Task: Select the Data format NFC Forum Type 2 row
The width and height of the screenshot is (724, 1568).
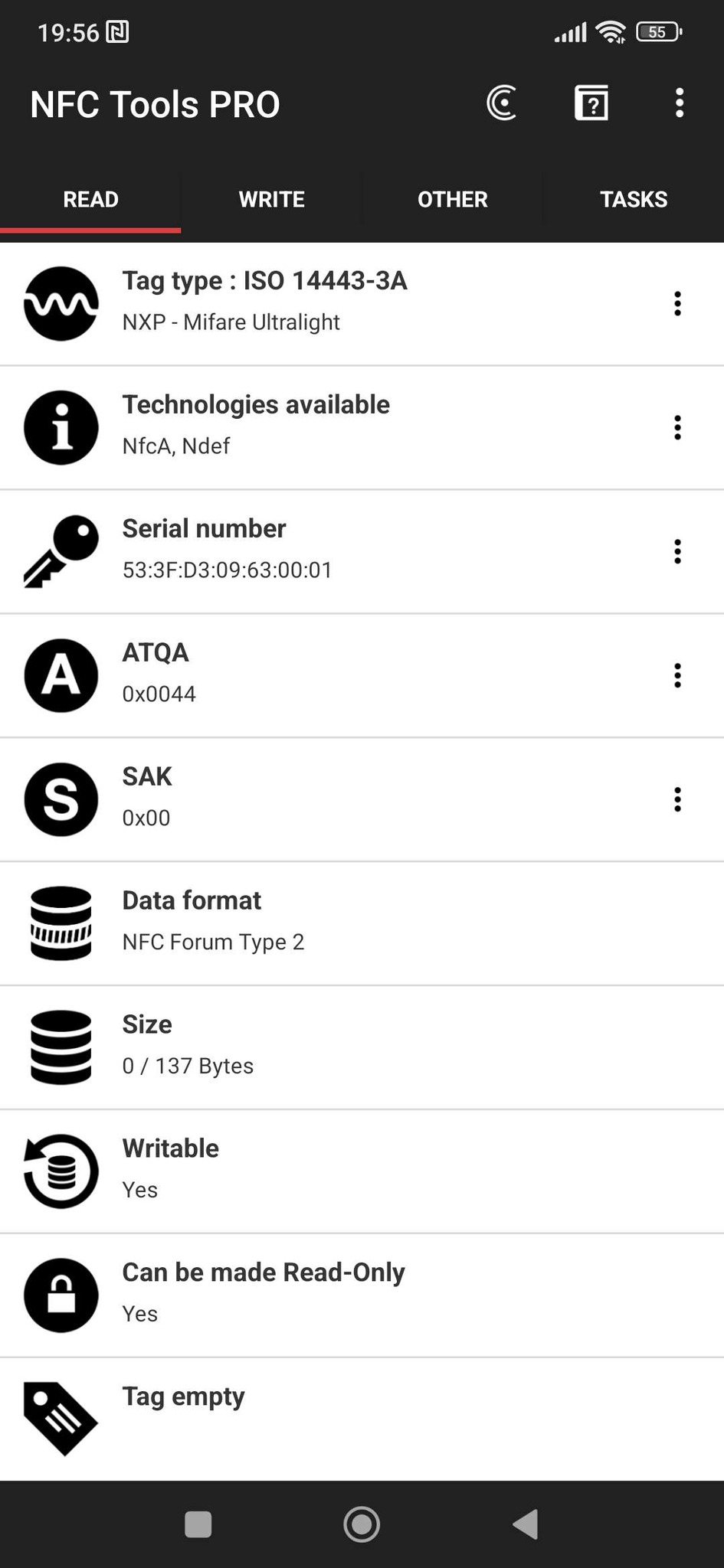Action: [362, 923]
